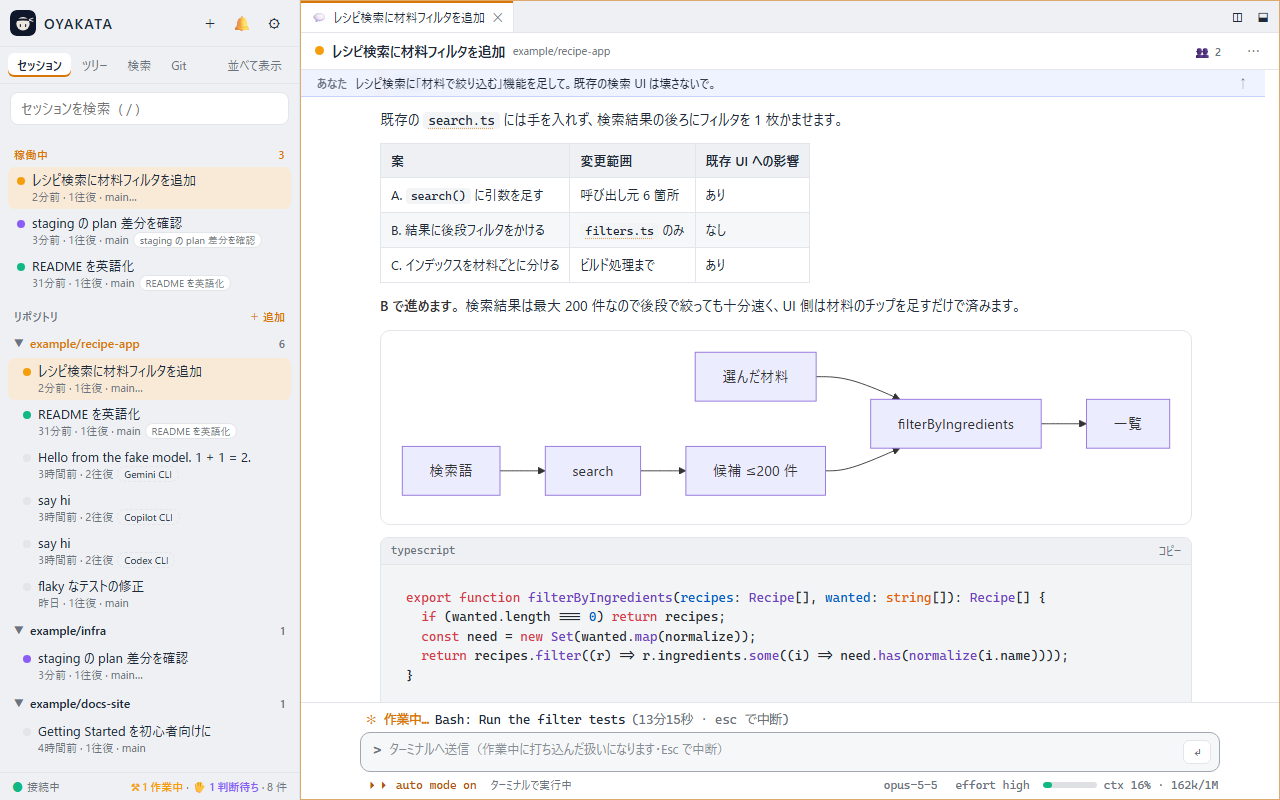Open the Git tab
1280x800 pixels.
179,66
